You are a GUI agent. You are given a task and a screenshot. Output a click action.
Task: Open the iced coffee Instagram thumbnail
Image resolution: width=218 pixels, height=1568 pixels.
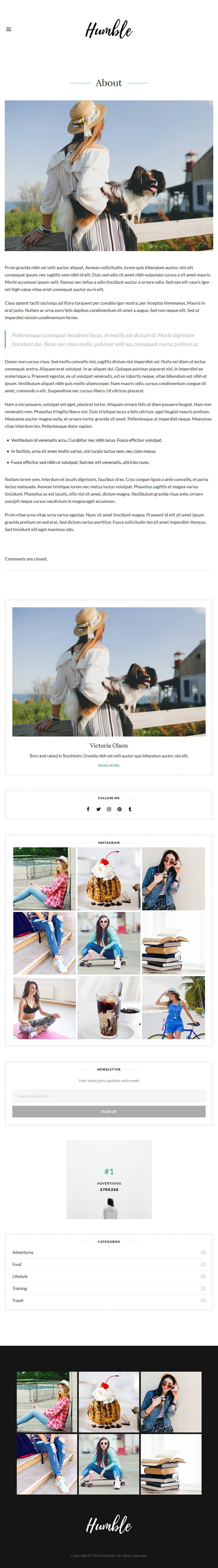click(x=109, y=1008)
